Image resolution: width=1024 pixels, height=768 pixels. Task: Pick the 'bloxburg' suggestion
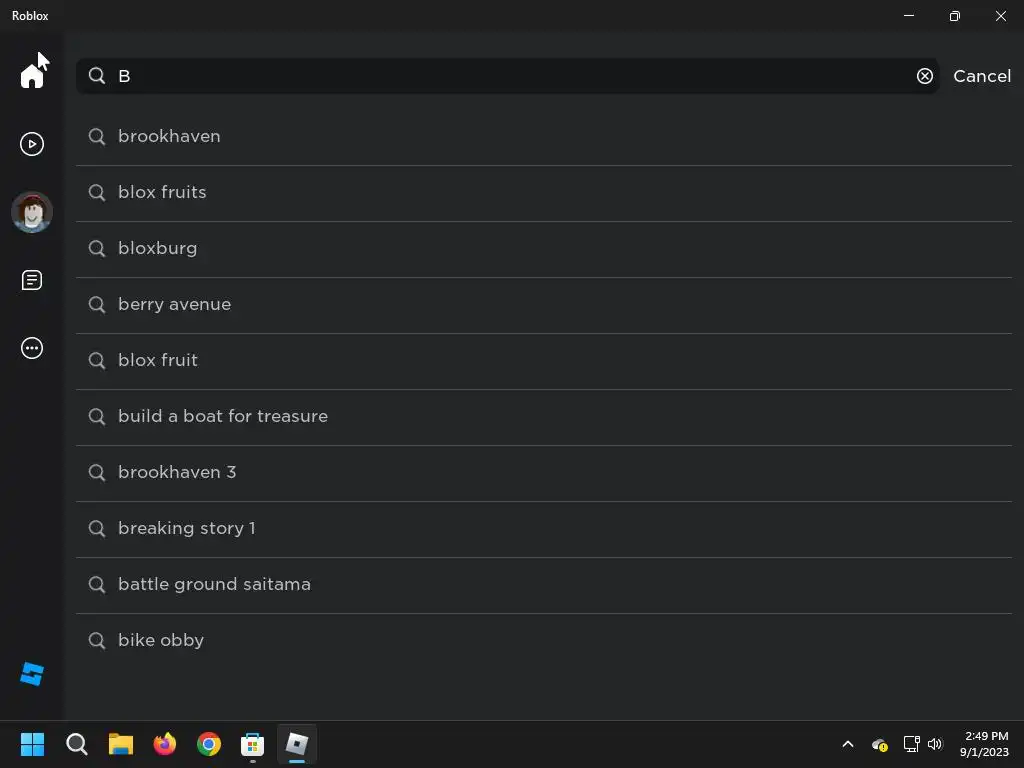click(x=544, y=249)
